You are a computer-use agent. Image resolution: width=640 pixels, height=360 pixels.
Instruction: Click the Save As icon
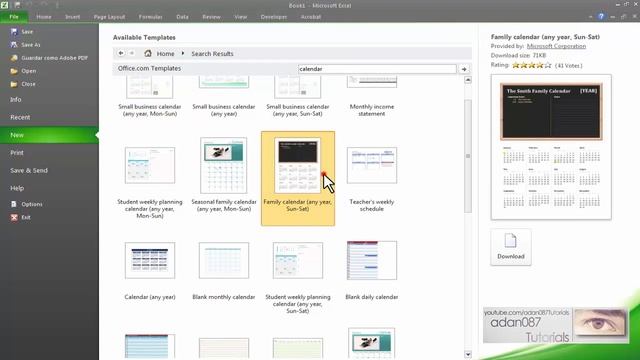point(14,44)
